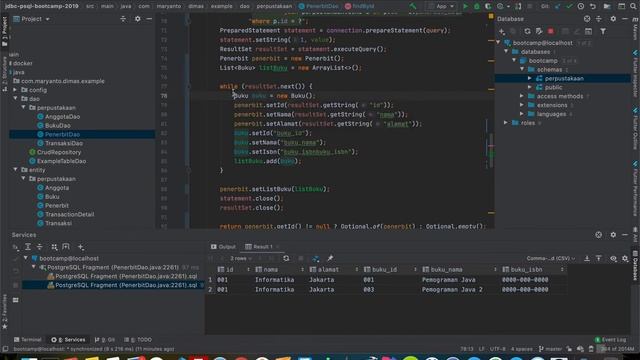Open the Penerbit entity class
The image size is (640, 360).
tap(57, 205)
